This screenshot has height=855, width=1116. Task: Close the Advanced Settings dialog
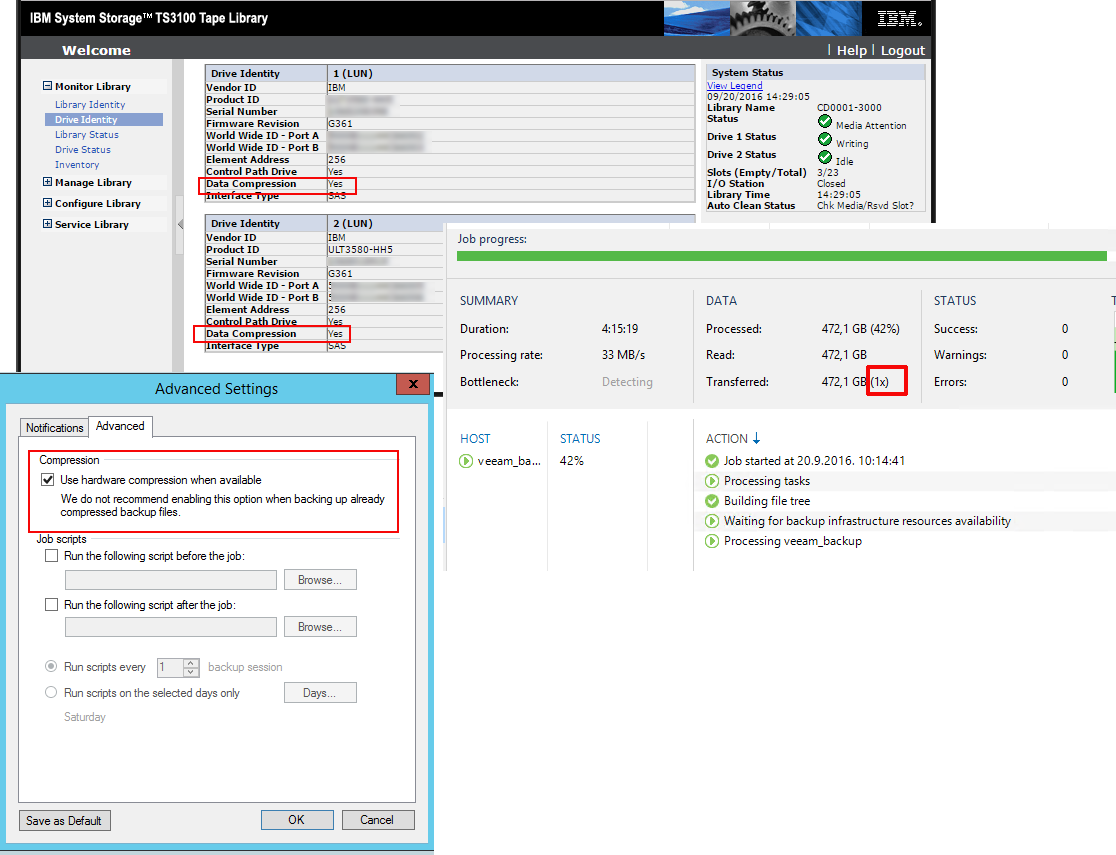(x=413, y=384)
